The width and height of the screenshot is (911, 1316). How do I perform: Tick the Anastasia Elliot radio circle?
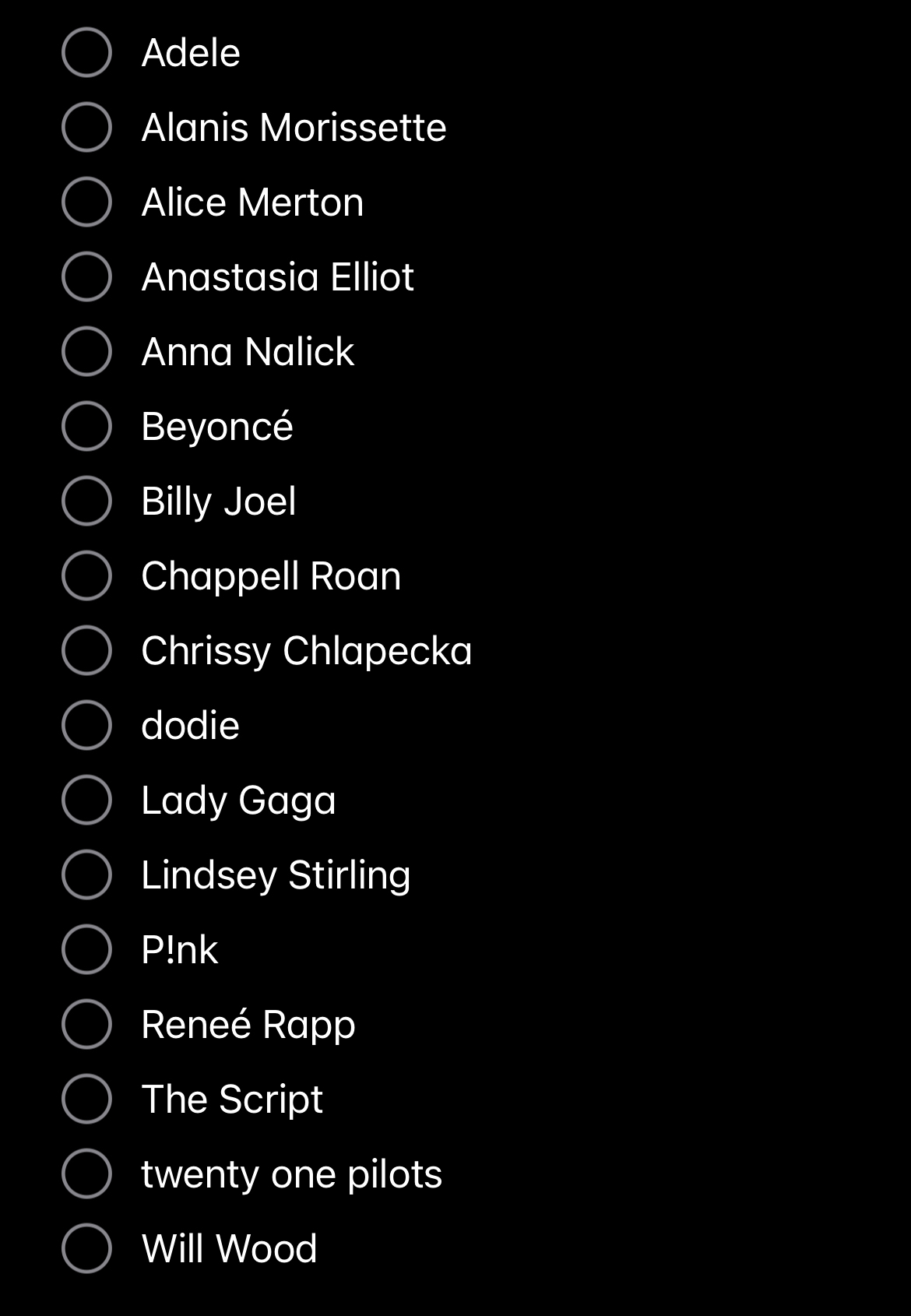(86, 277)
